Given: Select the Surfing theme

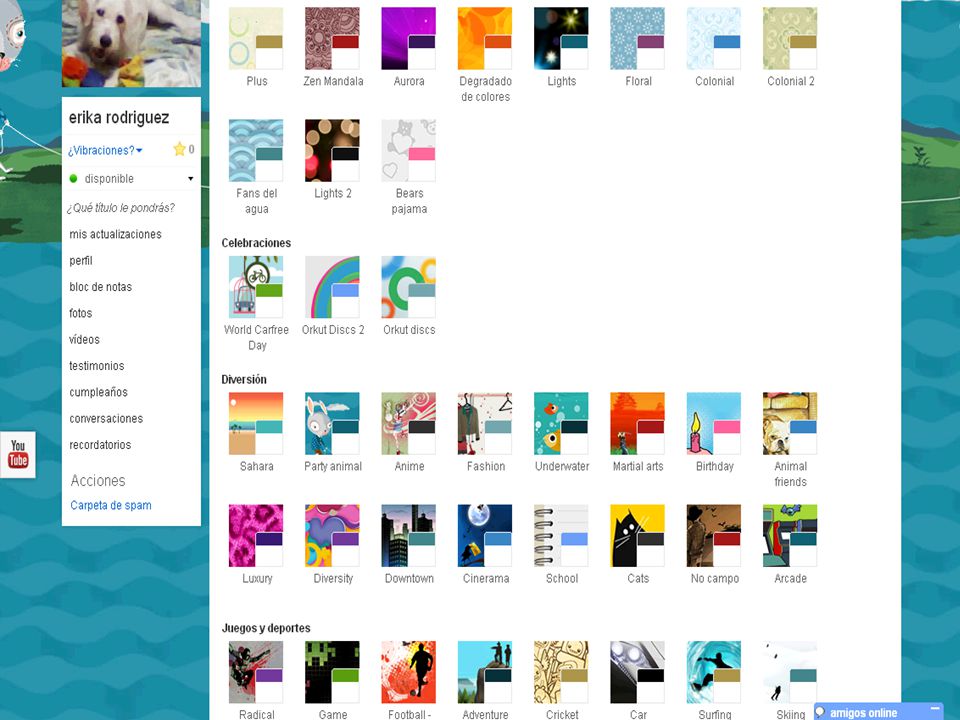Looking at the screenshot, I should (714, 672).
